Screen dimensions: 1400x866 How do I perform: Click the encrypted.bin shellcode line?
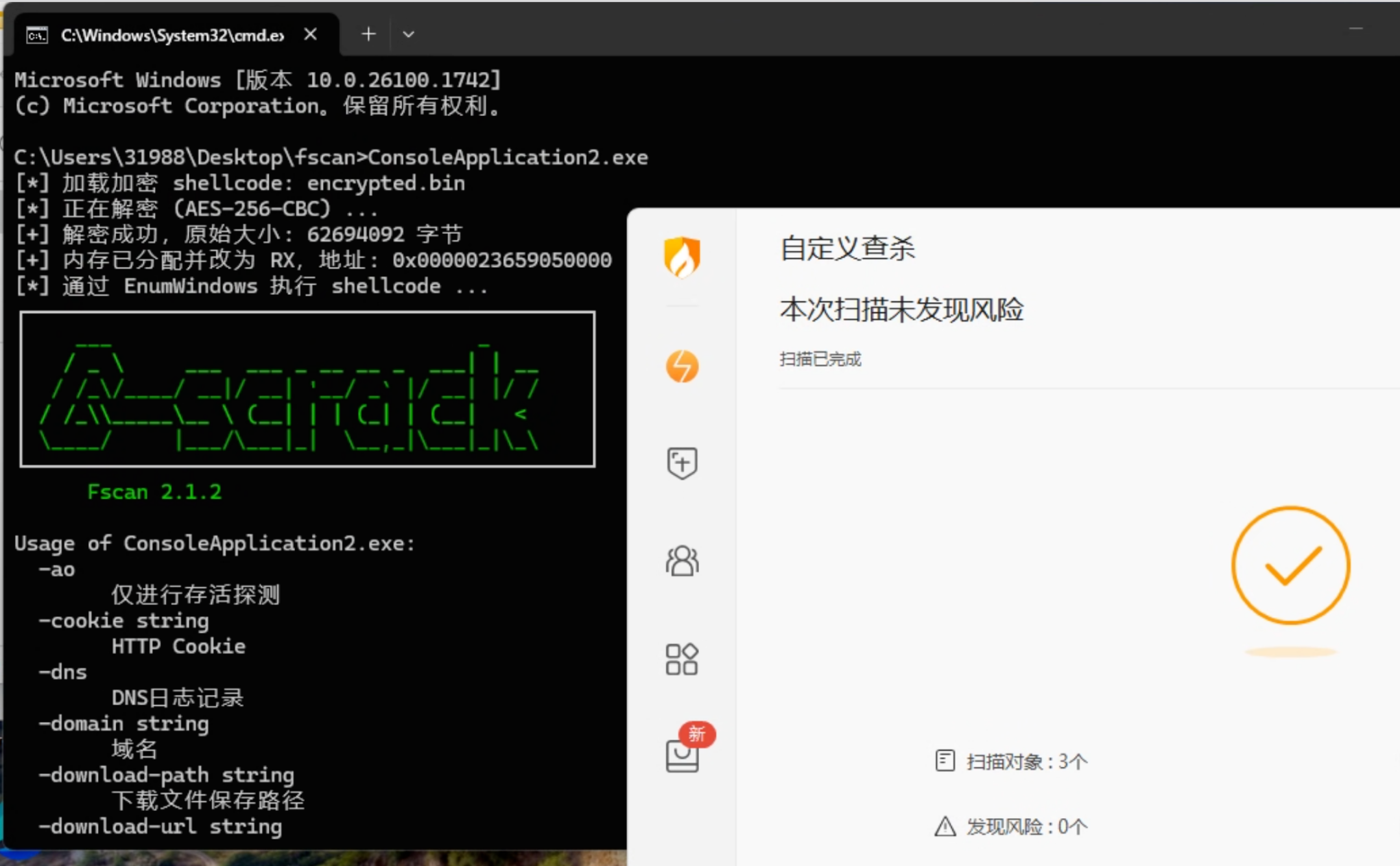(240, 183)
